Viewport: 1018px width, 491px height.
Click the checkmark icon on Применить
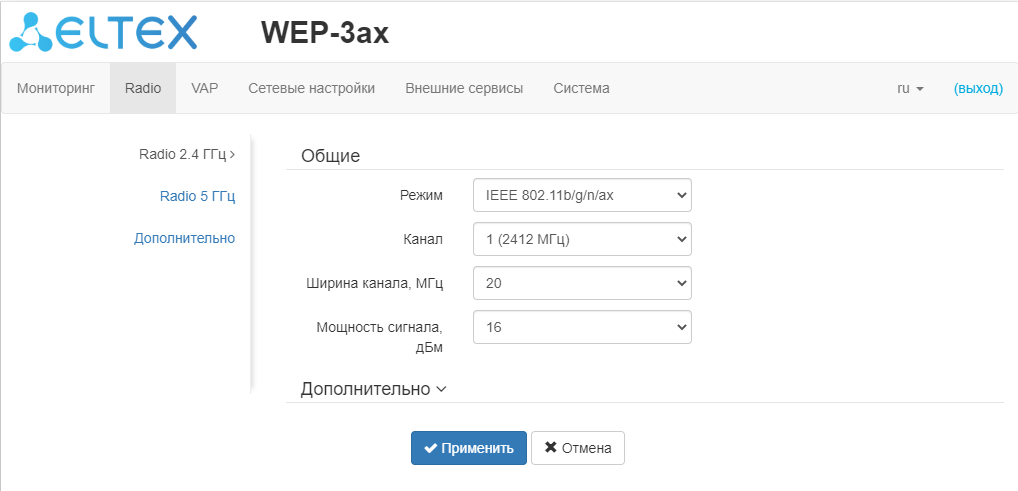(431, 448)
